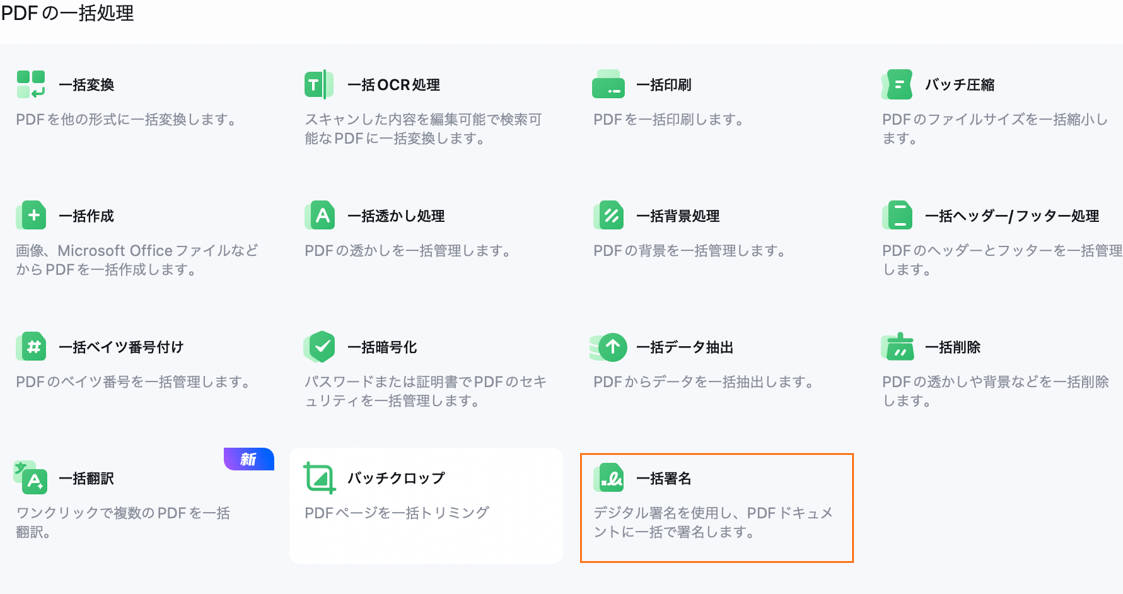Viewport: 1123px width, 594px height.
Task: Click the 一括変換 batch convert icon
Action: (x=31, y=85)
